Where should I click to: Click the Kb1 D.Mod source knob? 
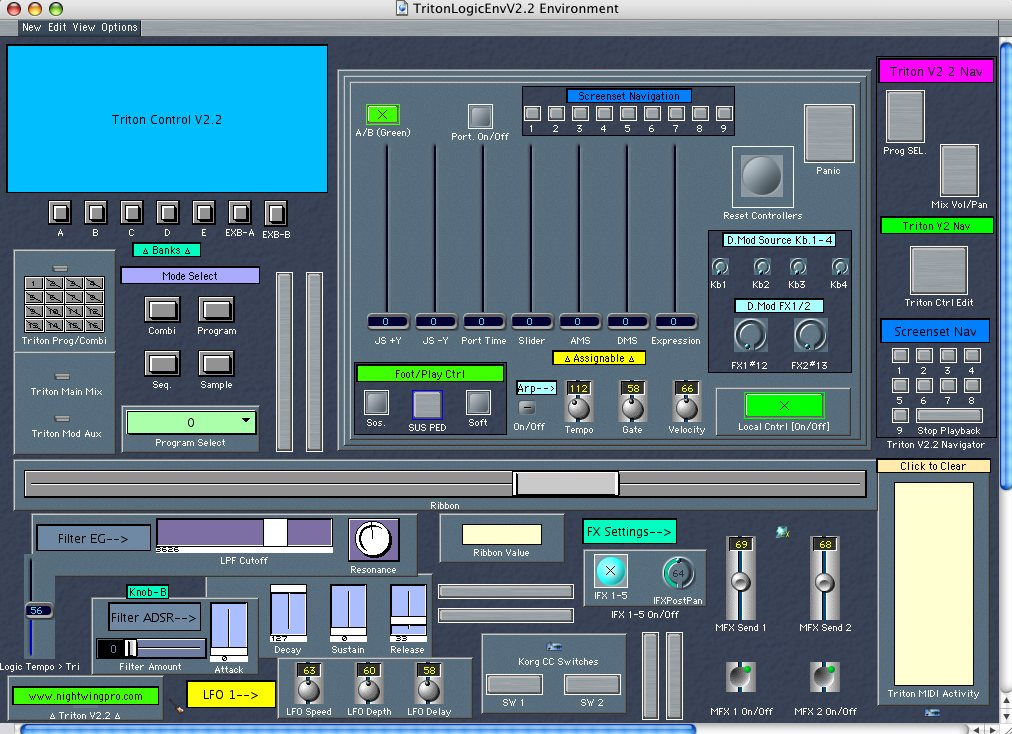tap(720, 267)
